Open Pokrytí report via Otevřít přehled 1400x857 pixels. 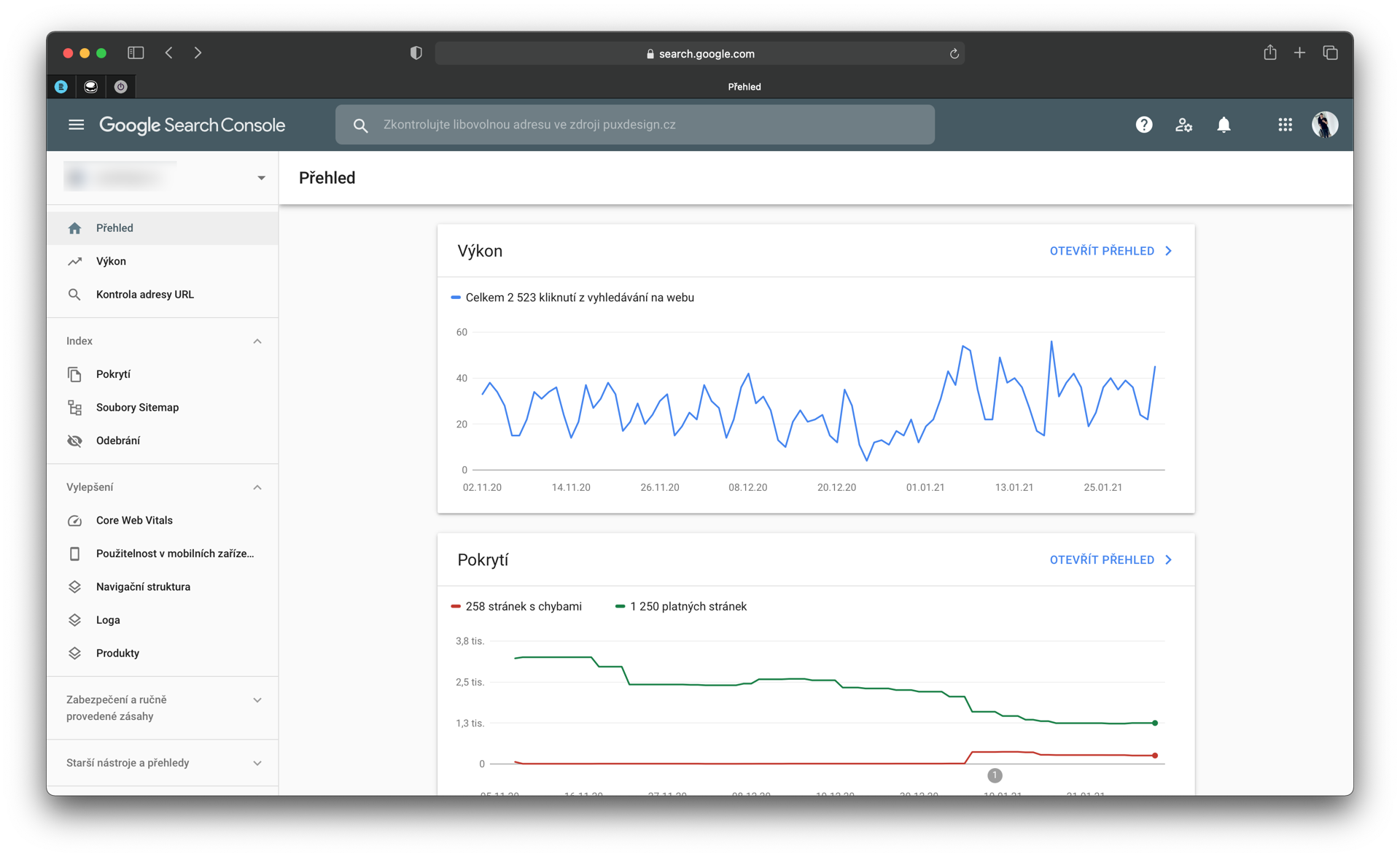click(1110, 560)
